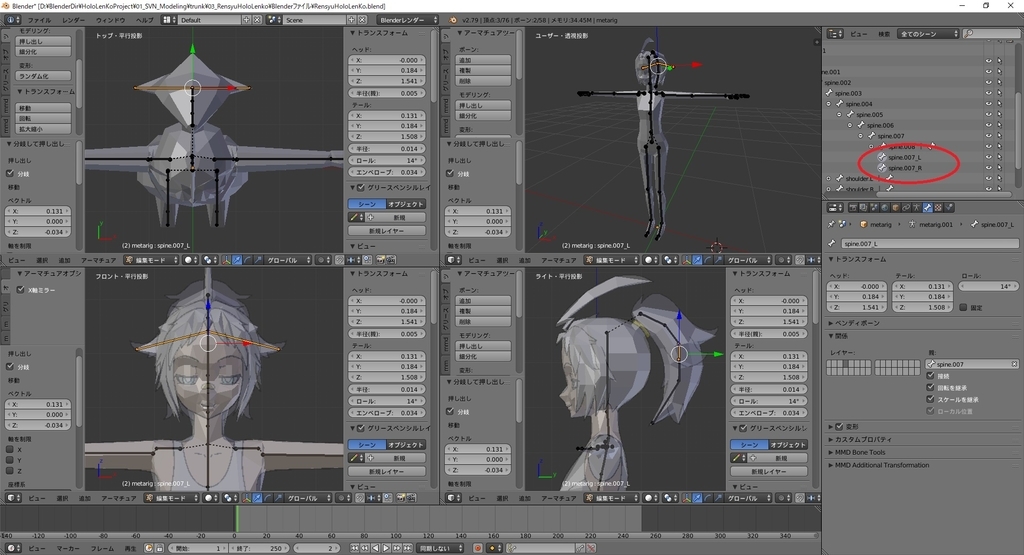Toggle the 接続 checkbox in relations panel
This screenshot has height=555, width=1024.
point(930,377)
